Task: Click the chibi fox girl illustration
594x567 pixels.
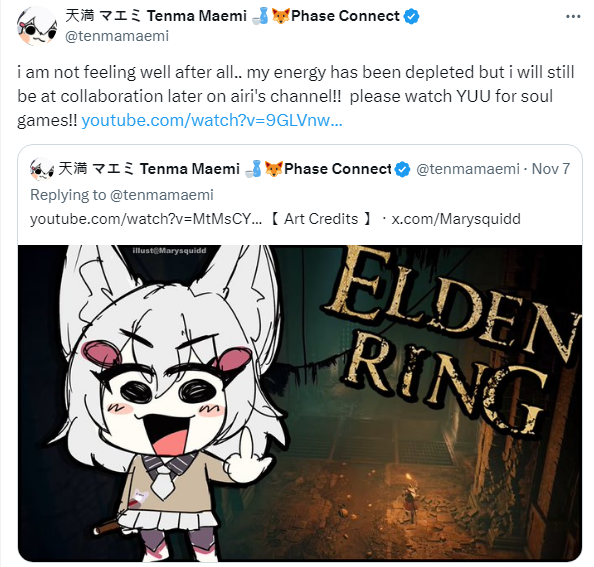Action: click(x=170, y=403)
